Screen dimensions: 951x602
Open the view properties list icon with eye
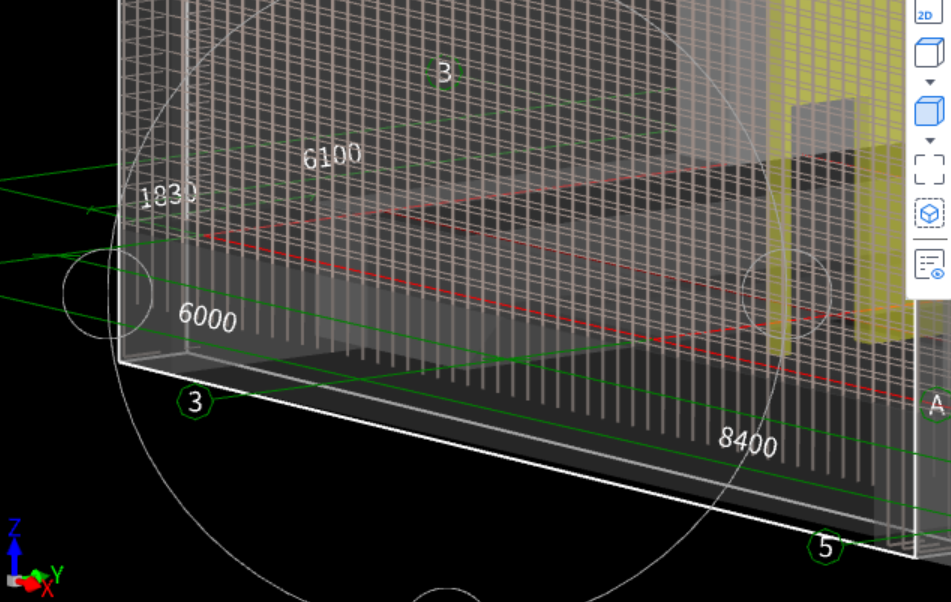929,265
